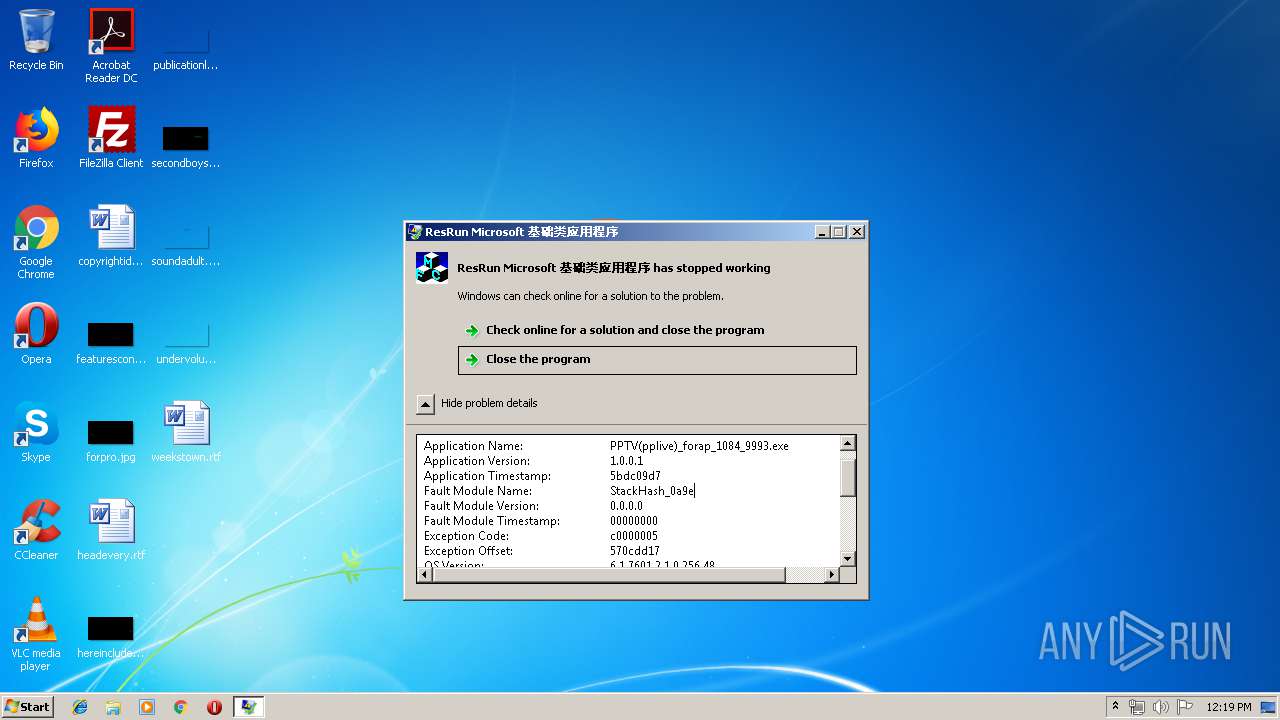Check online for a solution and close the program
The width and height of the screenshot is (1280, 720).
click(x=657, y=330)
